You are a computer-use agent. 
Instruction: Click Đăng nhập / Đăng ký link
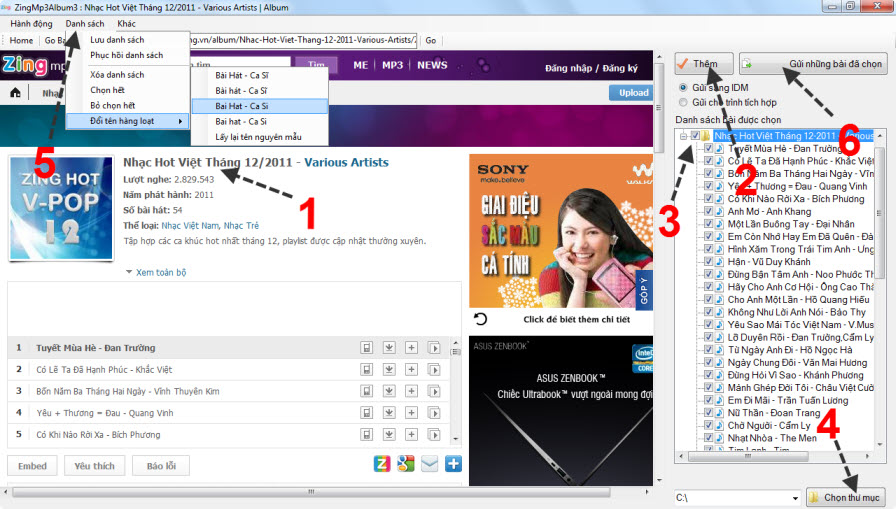(591, 68)
